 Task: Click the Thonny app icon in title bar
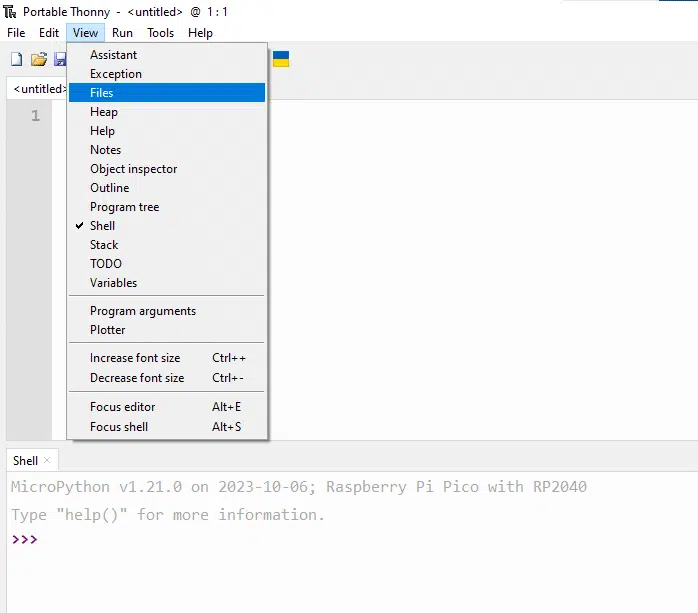pyautogui.click(x=10, y=12)
